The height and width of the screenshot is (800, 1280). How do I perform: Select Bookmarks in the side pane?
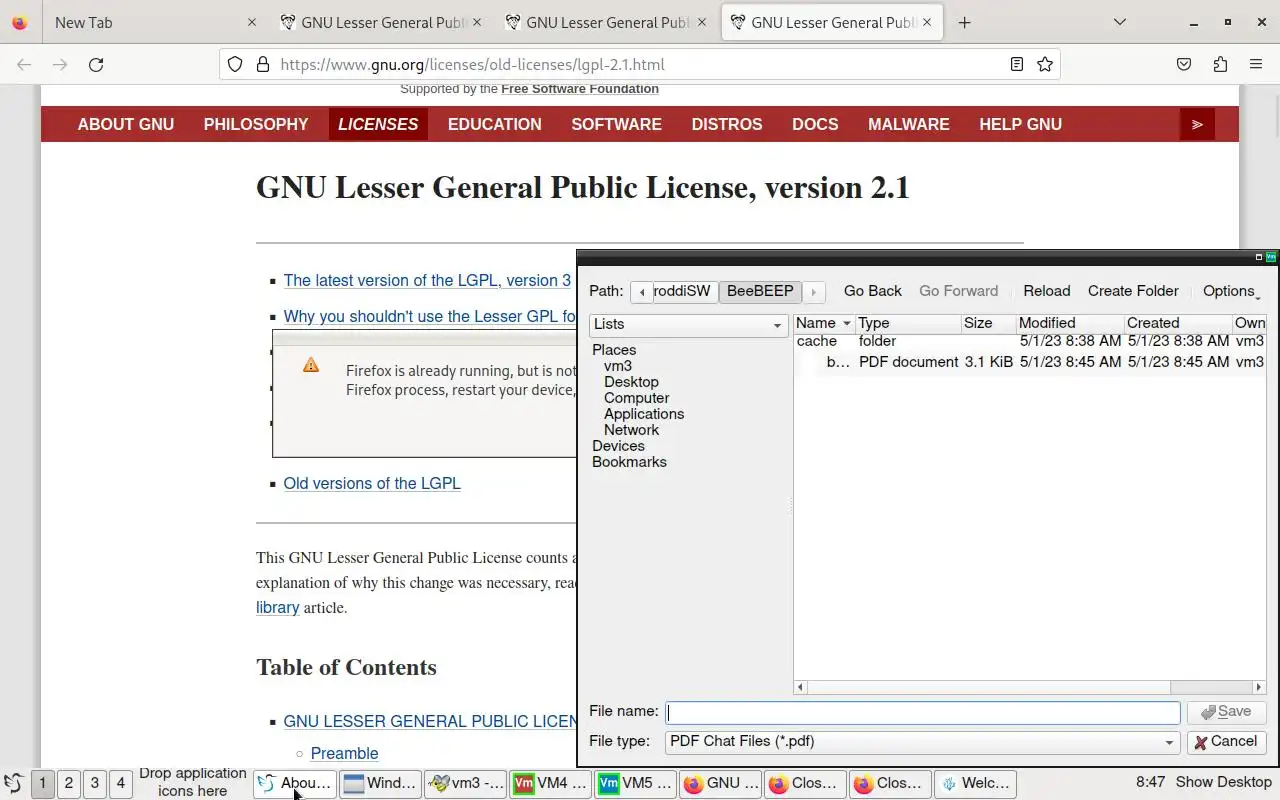[x=629, y=462]
